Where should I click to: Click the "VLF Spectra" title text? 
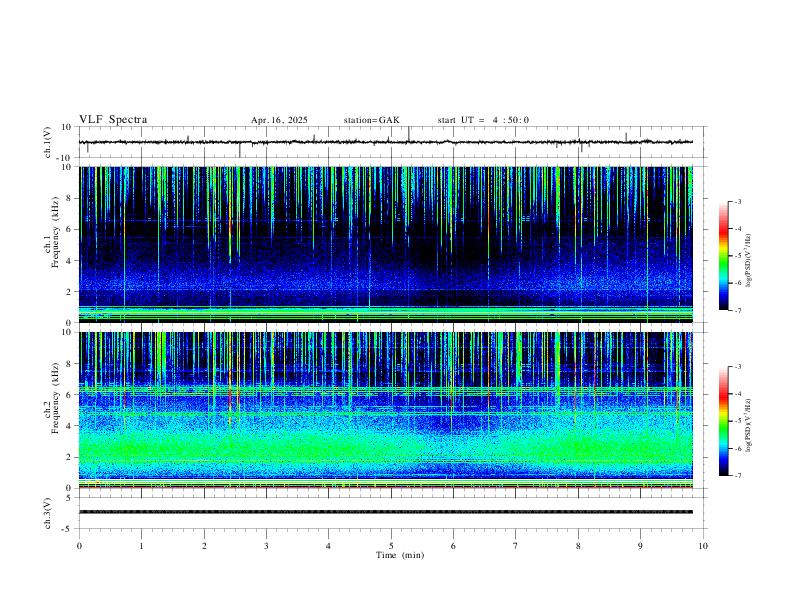[x=113, y=120]
